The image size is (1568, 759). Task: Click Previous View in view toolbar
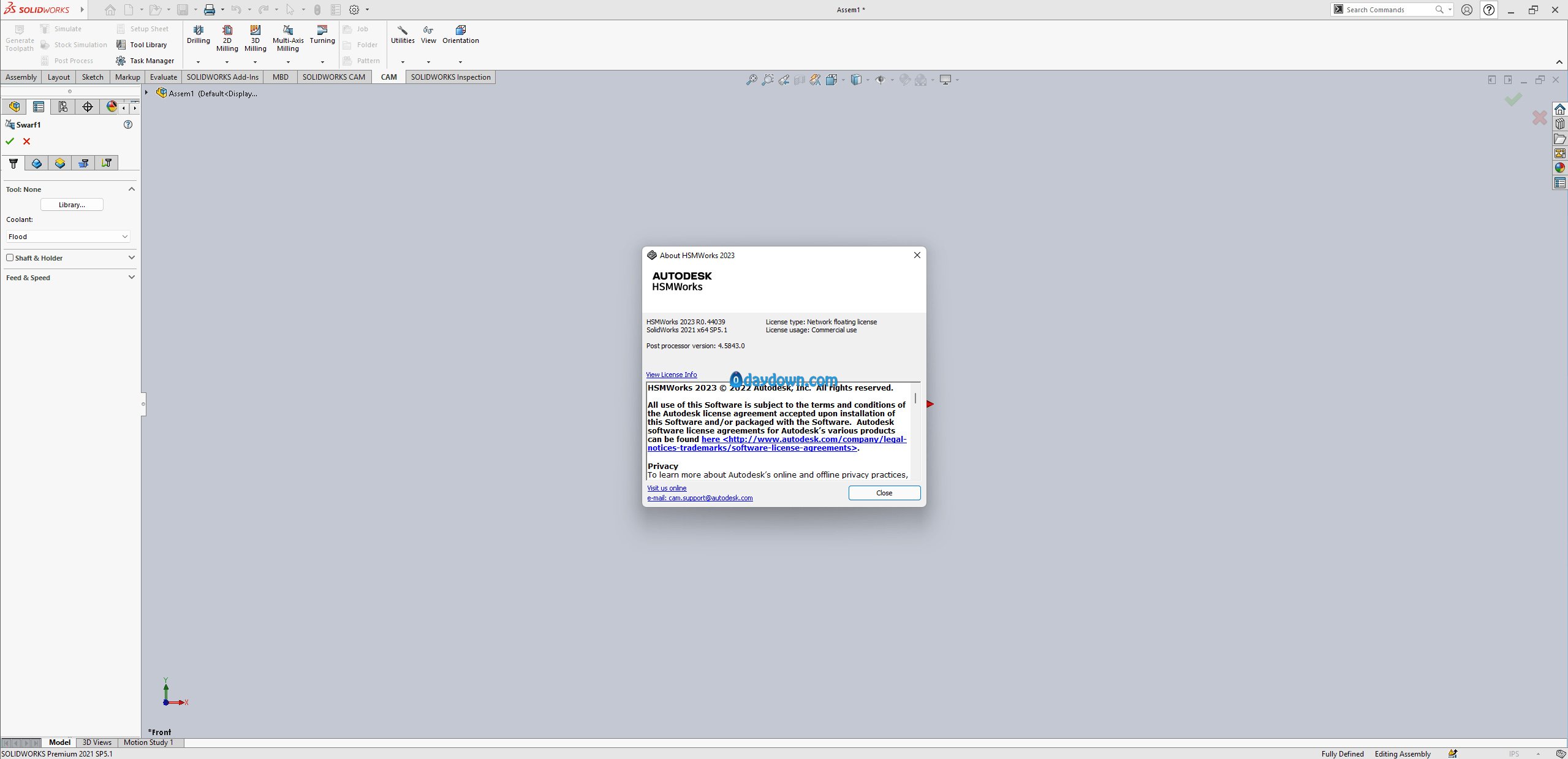click(x=784, y=80)
